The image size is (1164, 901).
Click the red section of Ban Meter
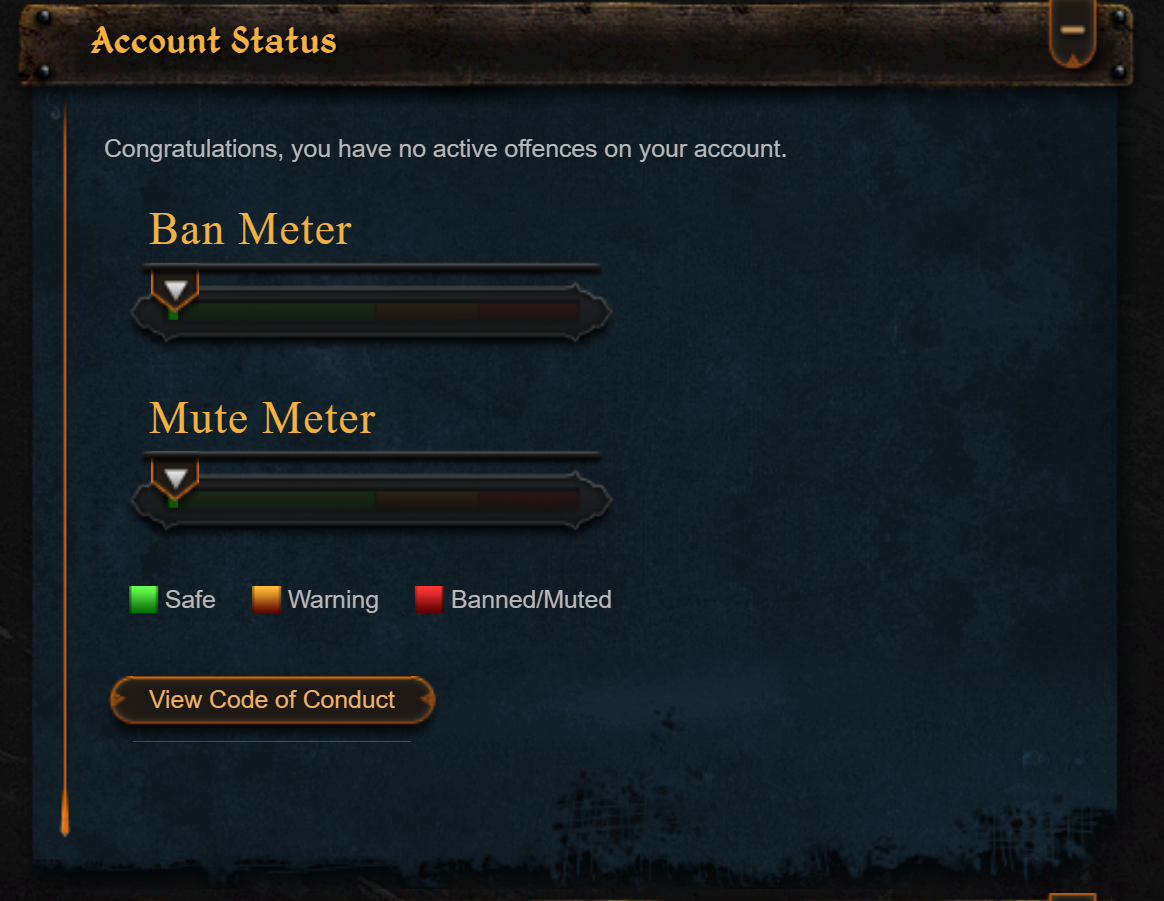pos(529,312)
